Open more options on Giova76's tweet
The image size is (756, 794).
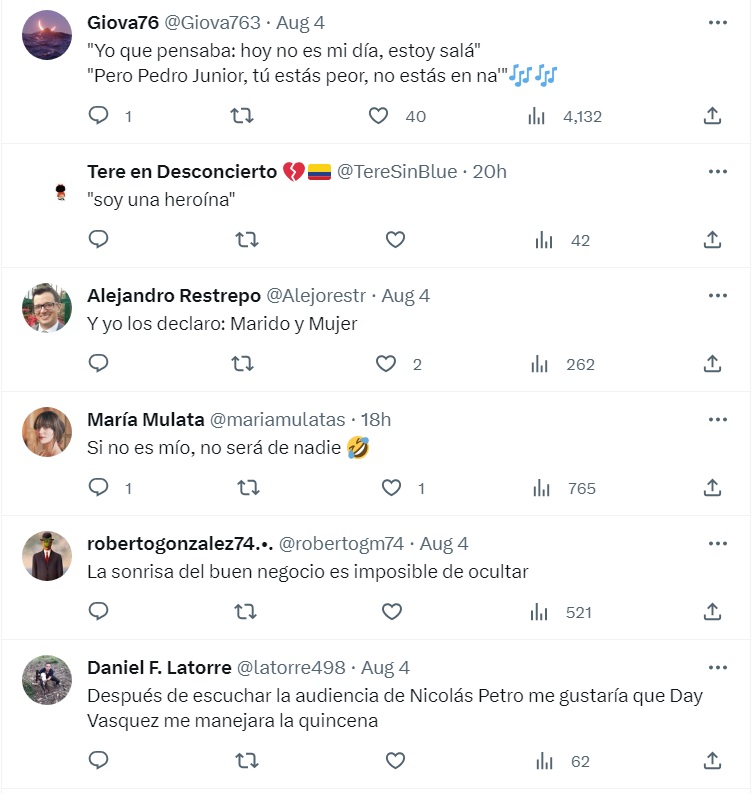click(717, 22)
